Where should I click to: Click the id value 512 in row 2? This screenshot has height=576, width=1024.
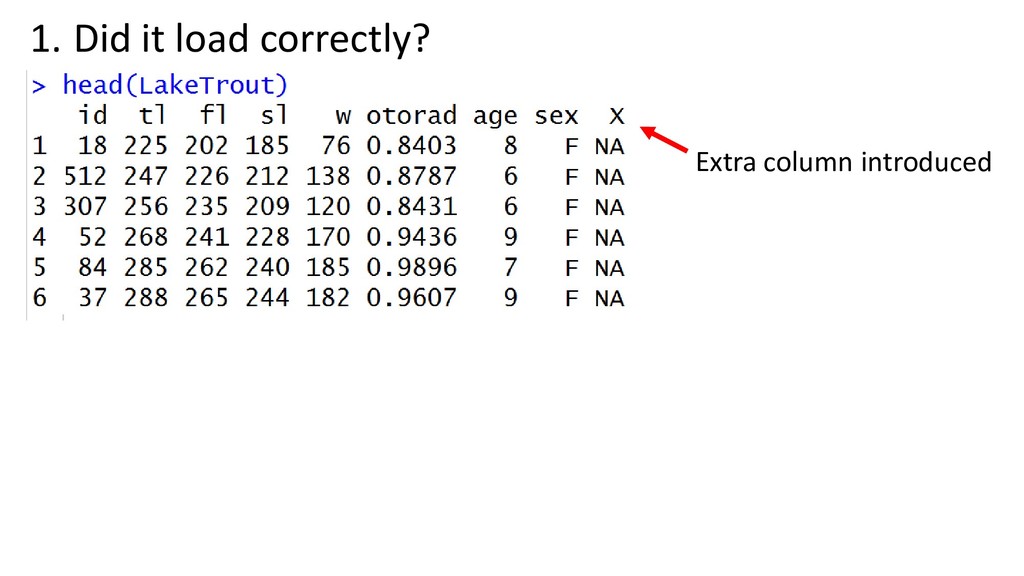coord(85,176)
